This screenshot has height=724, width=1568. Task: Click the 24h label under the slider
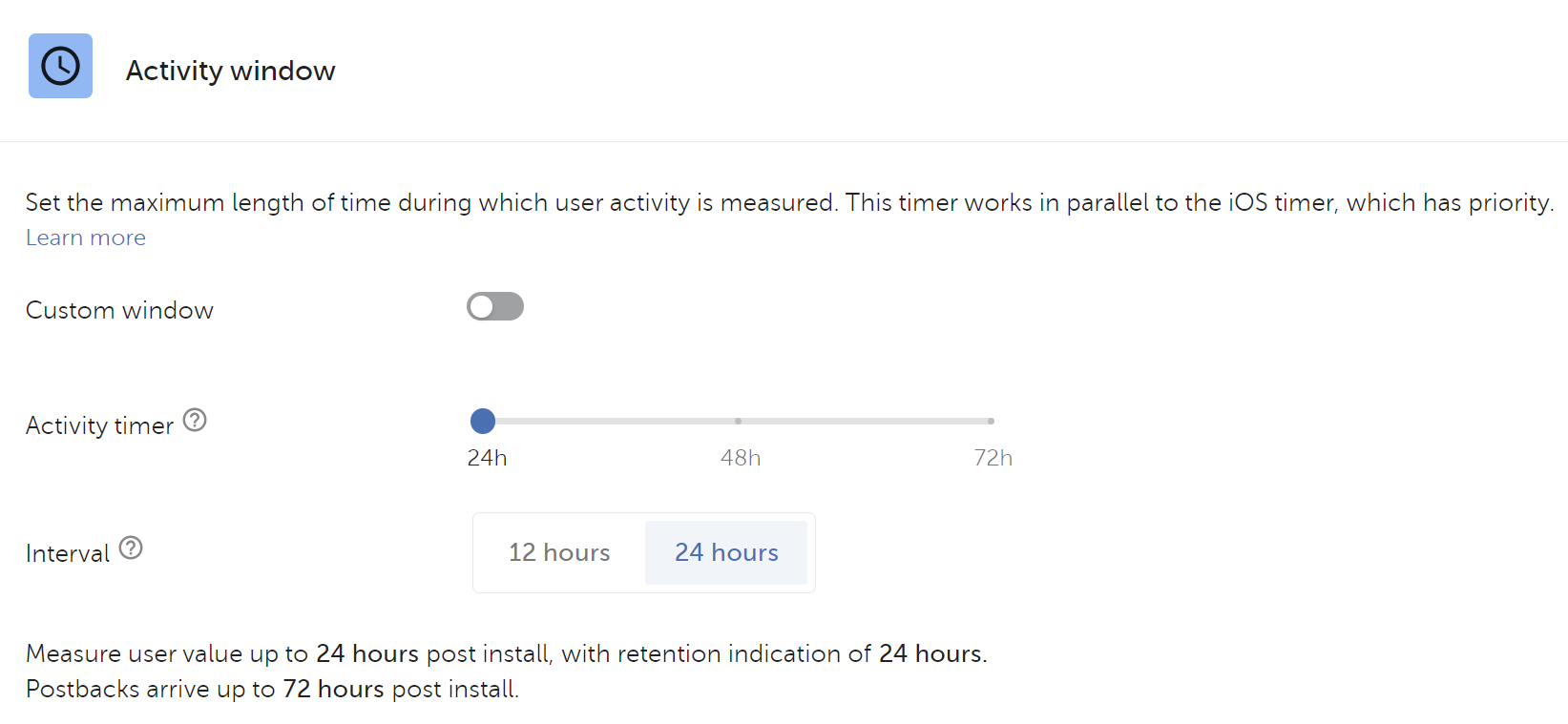tap(487, 458)
